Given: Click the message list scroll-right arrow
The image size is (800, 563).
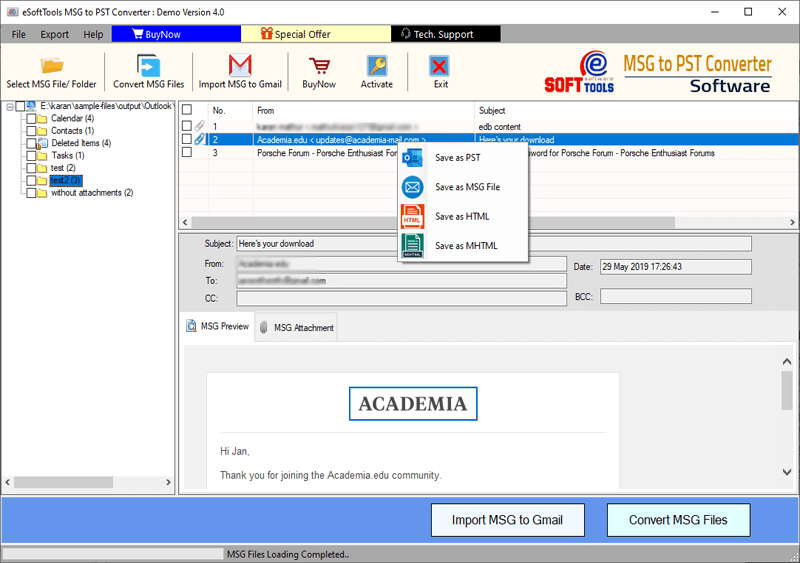Looking at the screenshot, I should [x=792, y=223].
